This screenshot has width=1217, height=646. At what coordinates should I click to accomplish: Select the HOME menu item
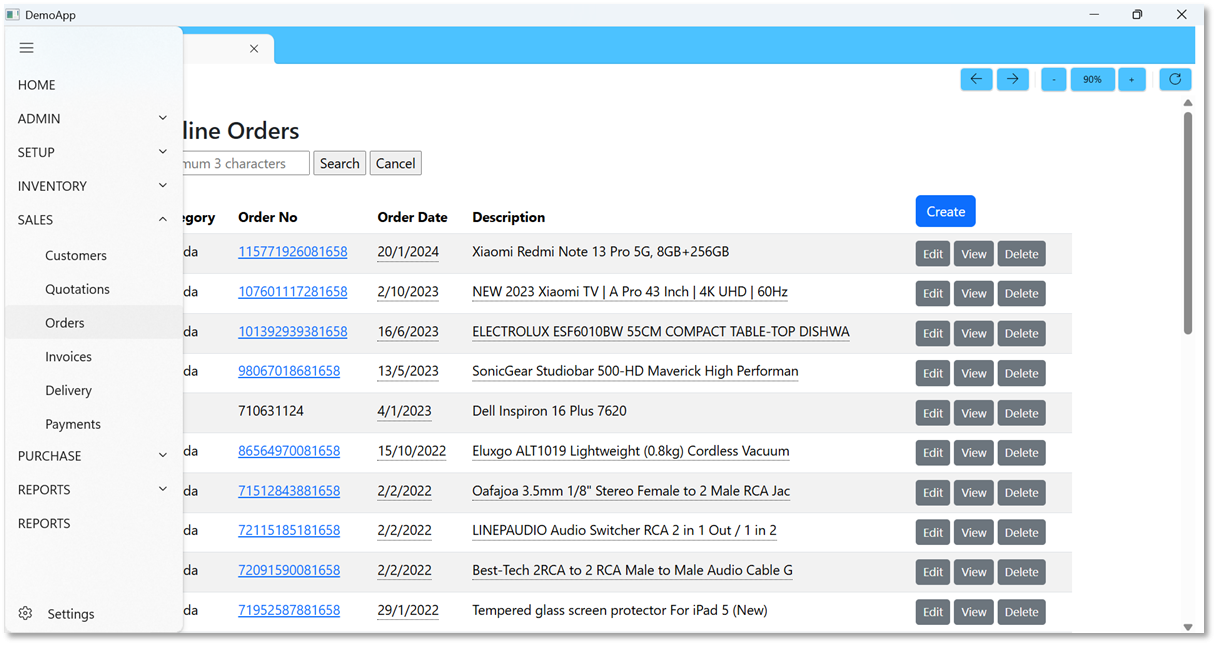[x=37, y=85]
